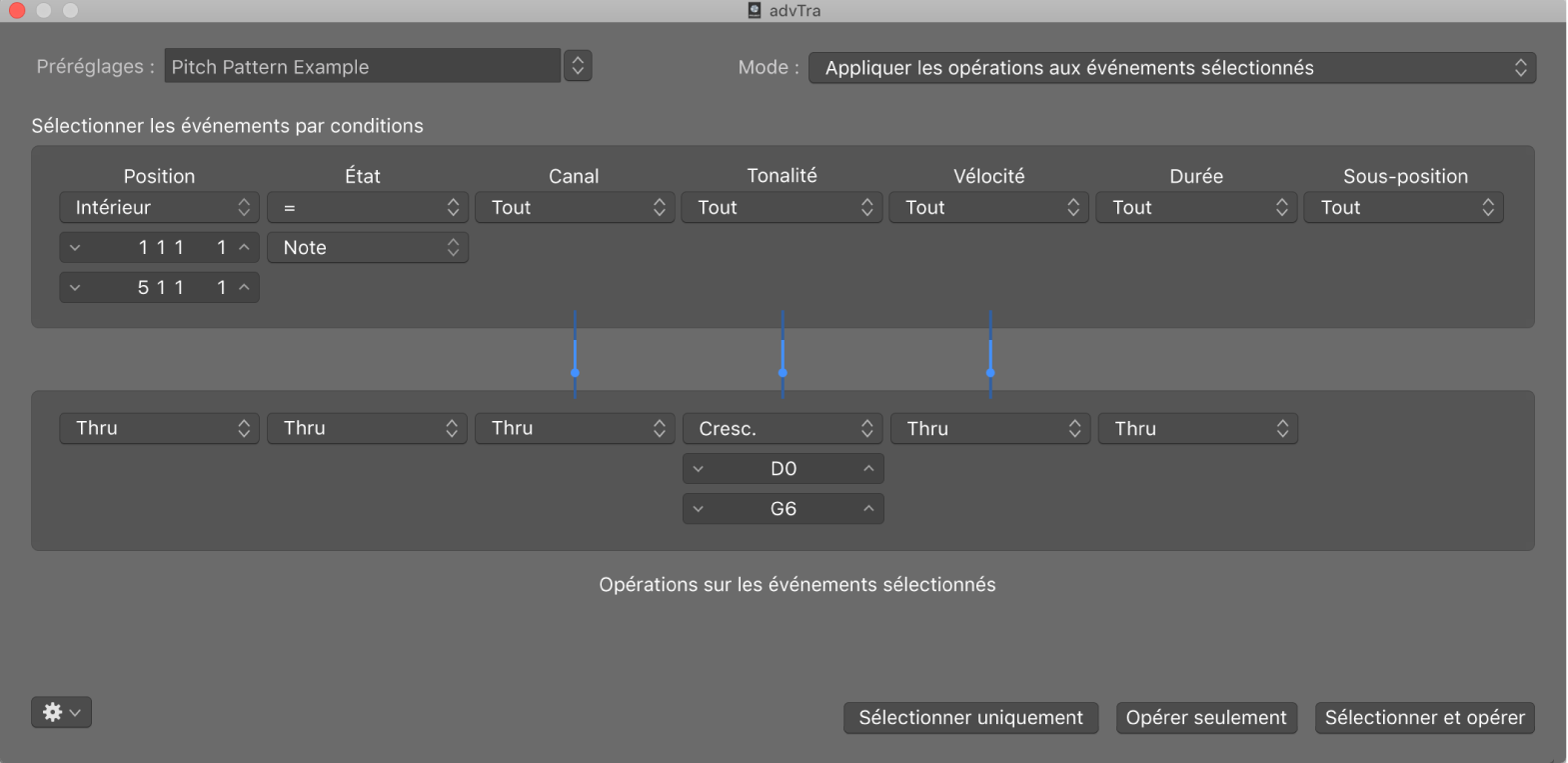The height and width of the screenshot is (763, 1568).
Task: Close the advTra window
Action: pyautogui.click(x=17, y=10)
